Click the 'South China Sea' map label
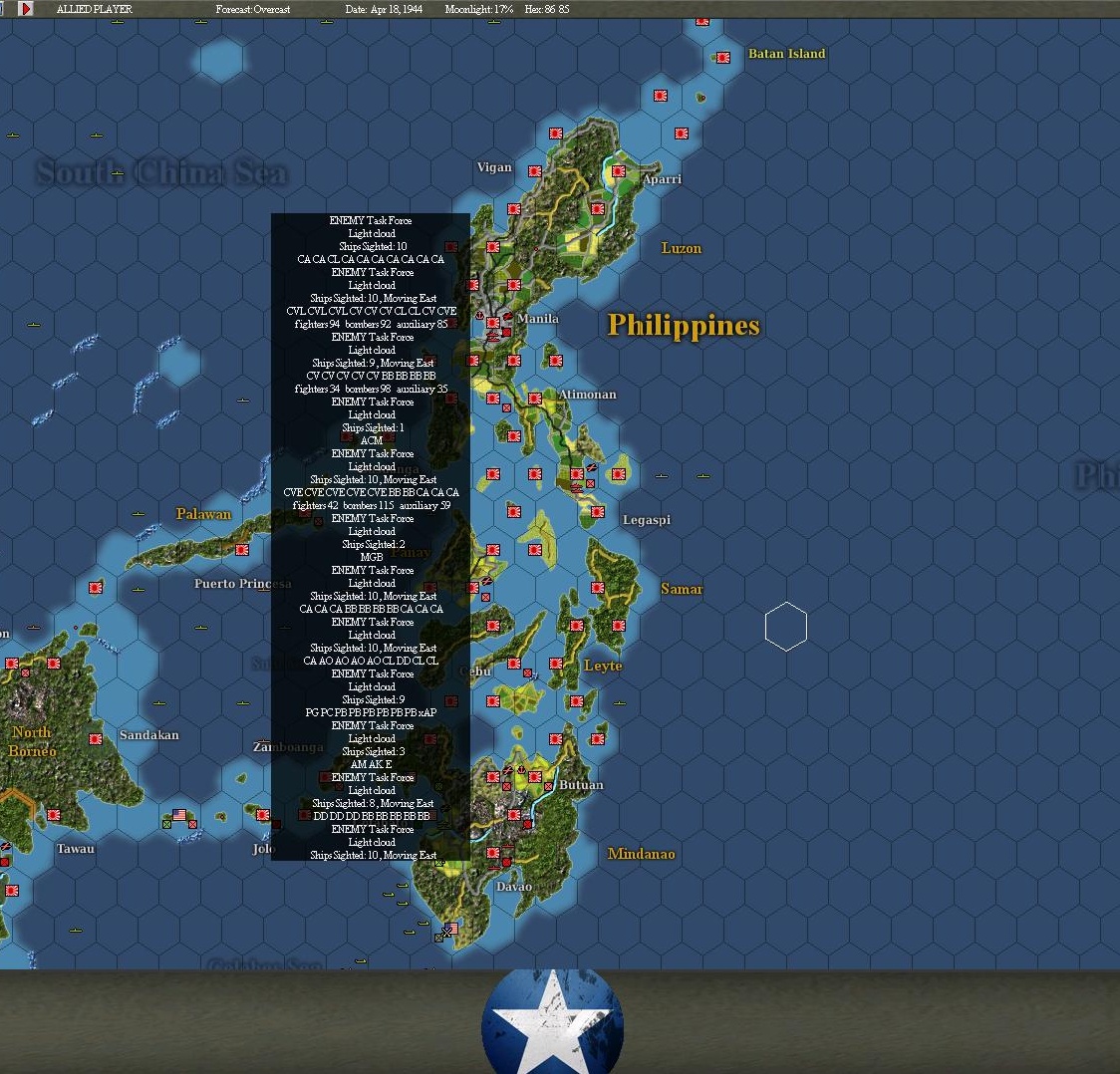 click(162, 172)
